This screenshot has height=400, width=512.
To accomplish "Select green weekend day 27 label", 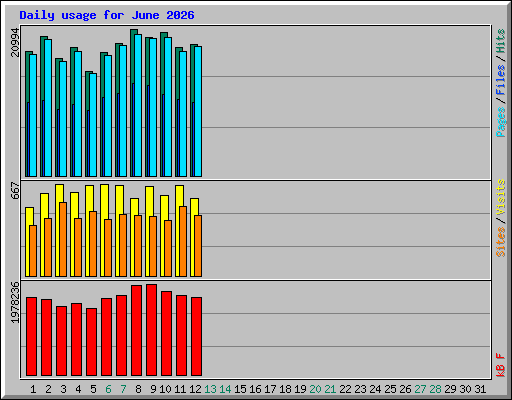I will [x=420, y=389].
